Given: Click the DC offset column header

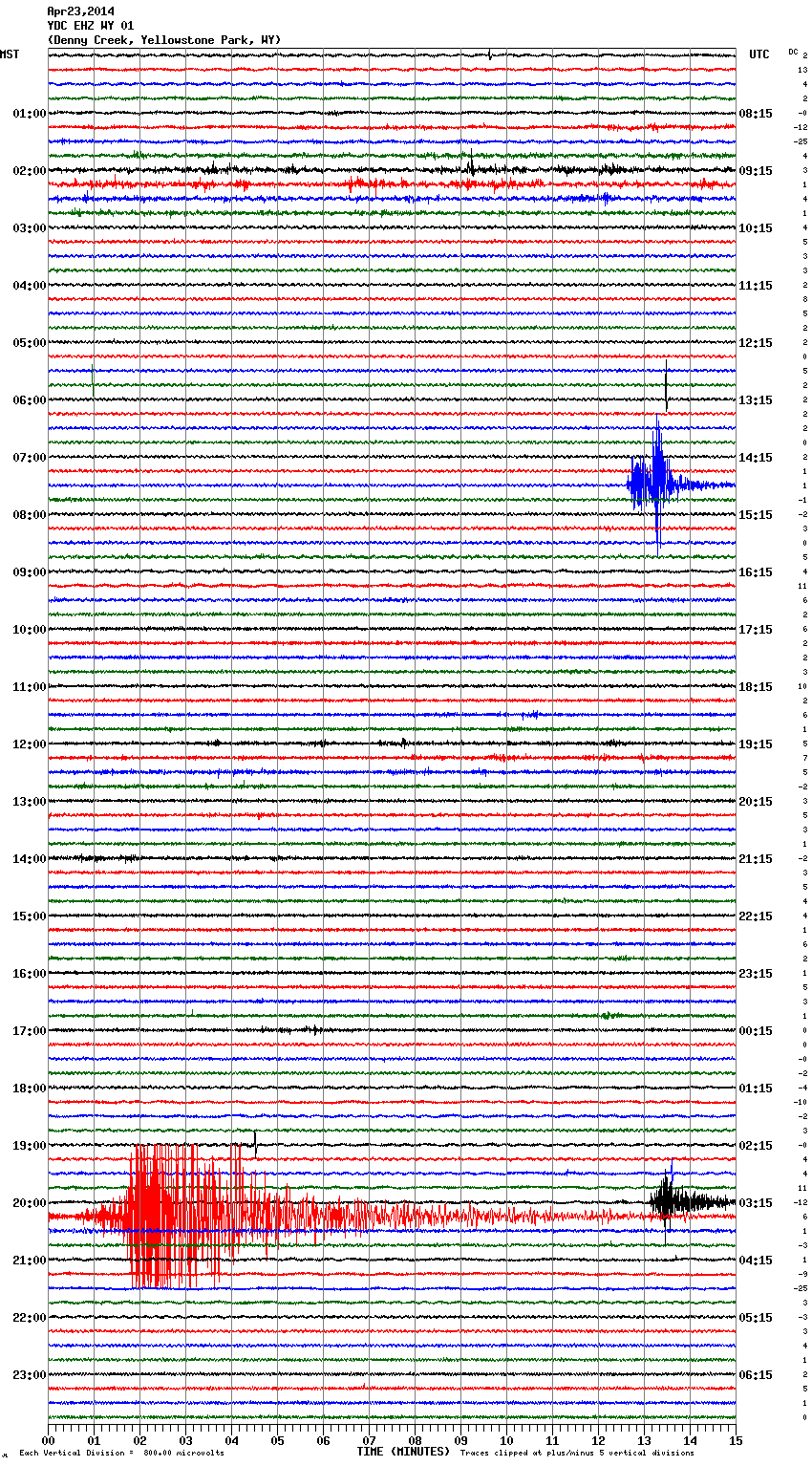Looking at the screenshot, I should (793, 52).
